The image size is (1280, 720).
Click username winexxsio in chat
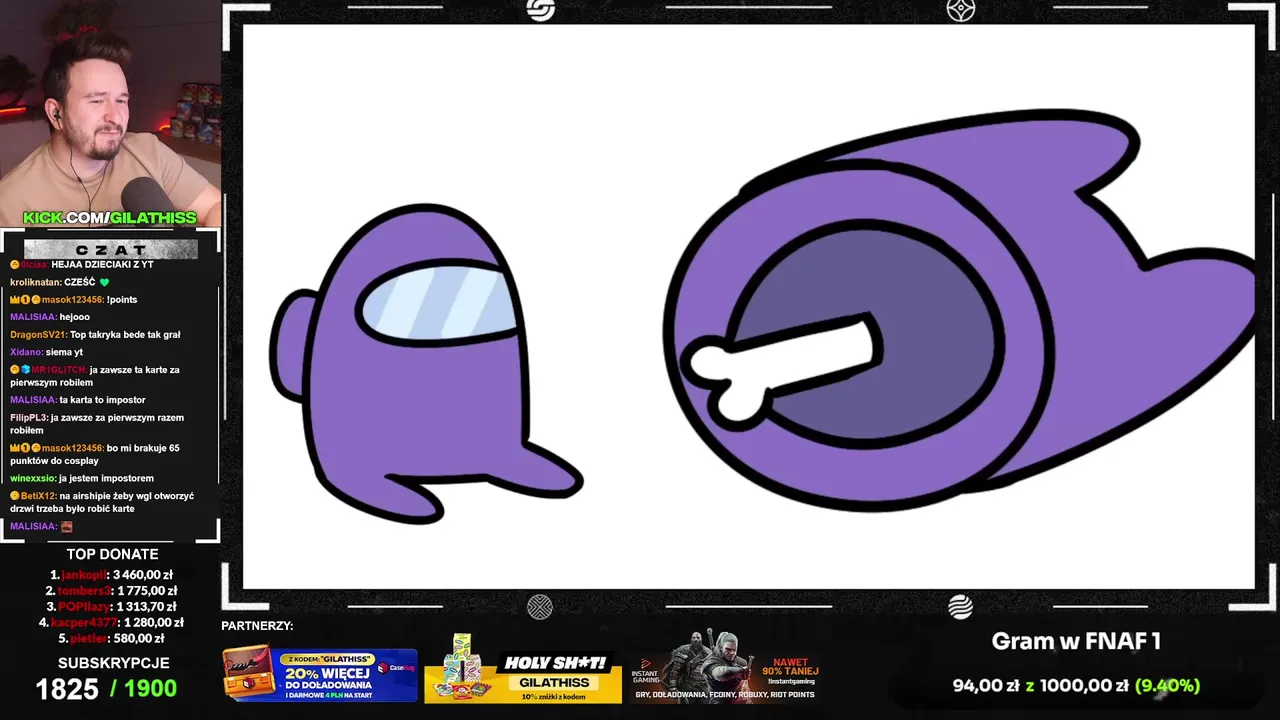coord(33,478)
